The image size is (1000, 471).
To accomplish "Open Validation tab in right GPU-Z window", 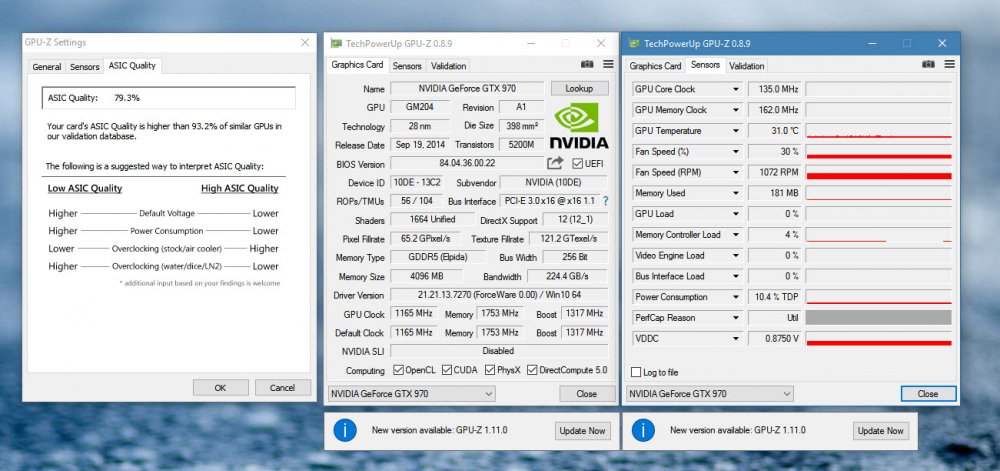I will 747,66.
